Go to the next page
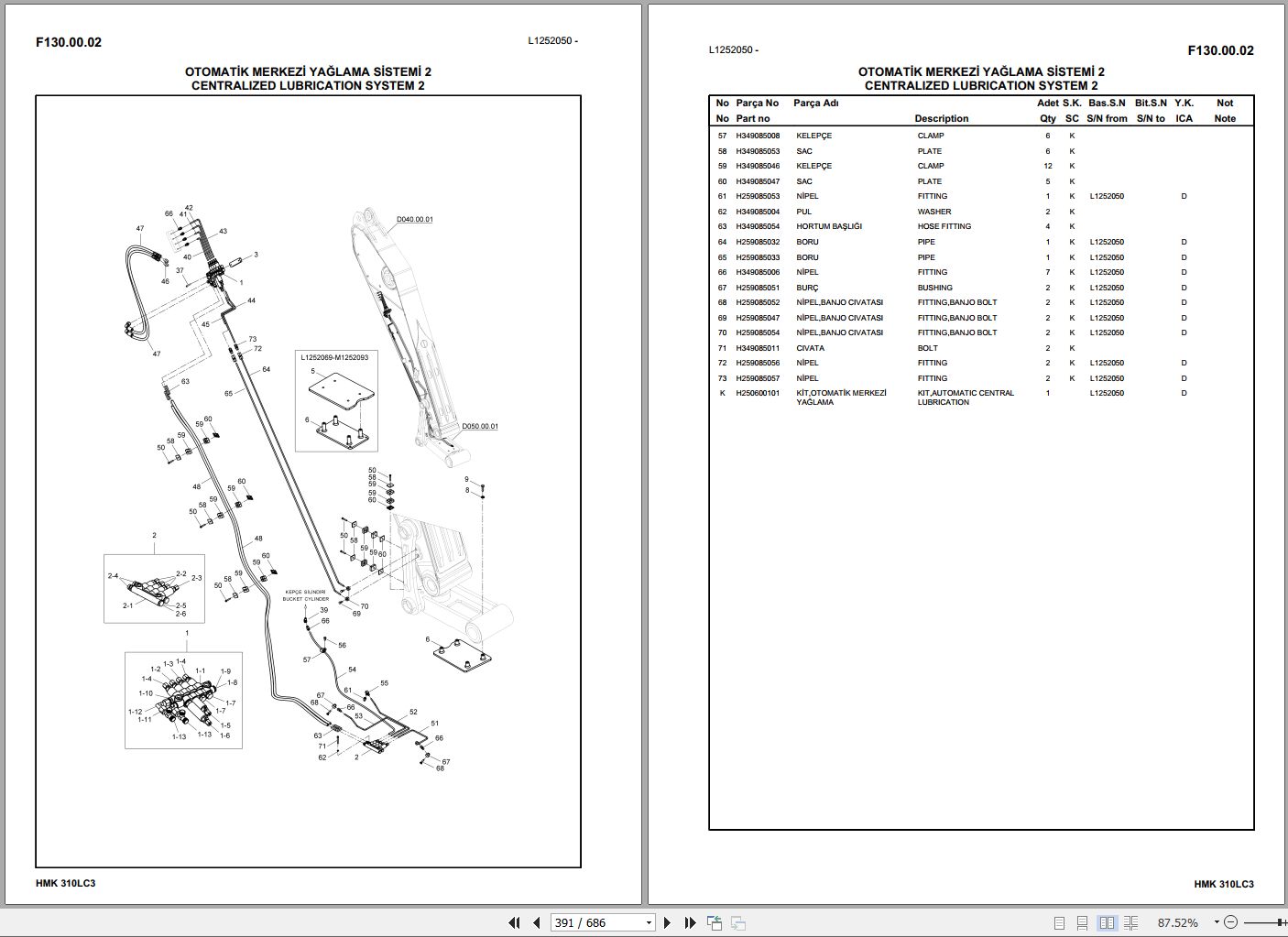Viewport: 1288px width, 937px height. pyautogui.click(x=667, y=922)
